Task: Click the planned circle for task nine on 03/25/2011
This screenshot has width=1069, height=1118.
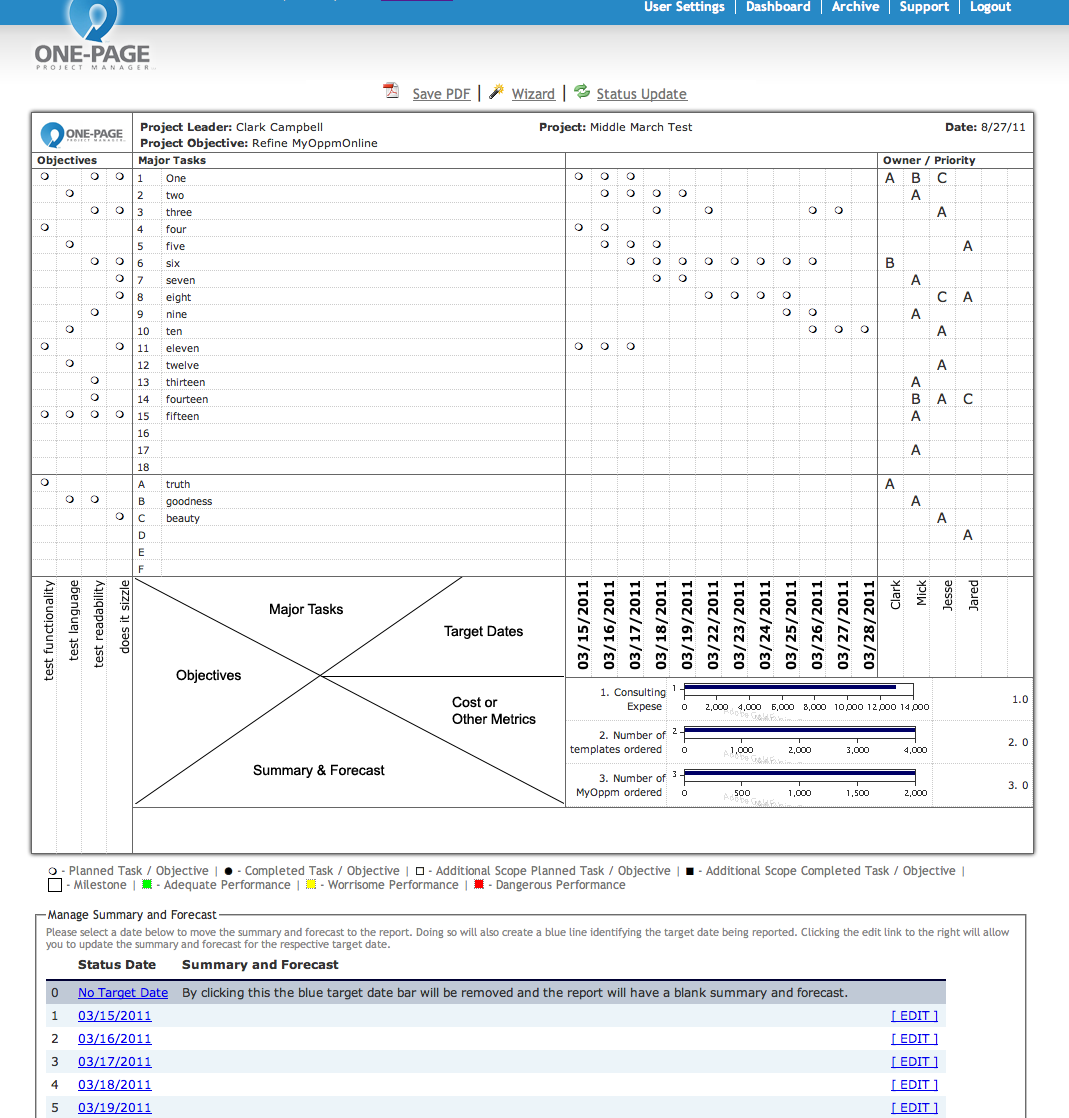Action: point(787,312)
